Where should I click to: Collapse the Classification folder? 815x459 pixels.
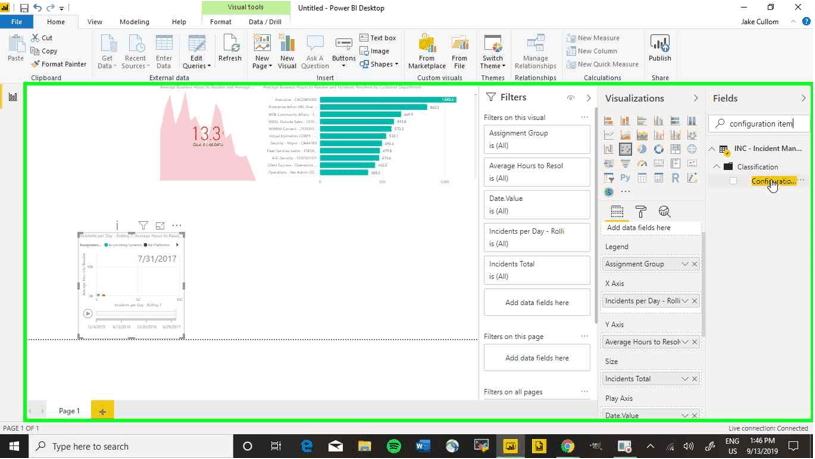coord(717,167)
